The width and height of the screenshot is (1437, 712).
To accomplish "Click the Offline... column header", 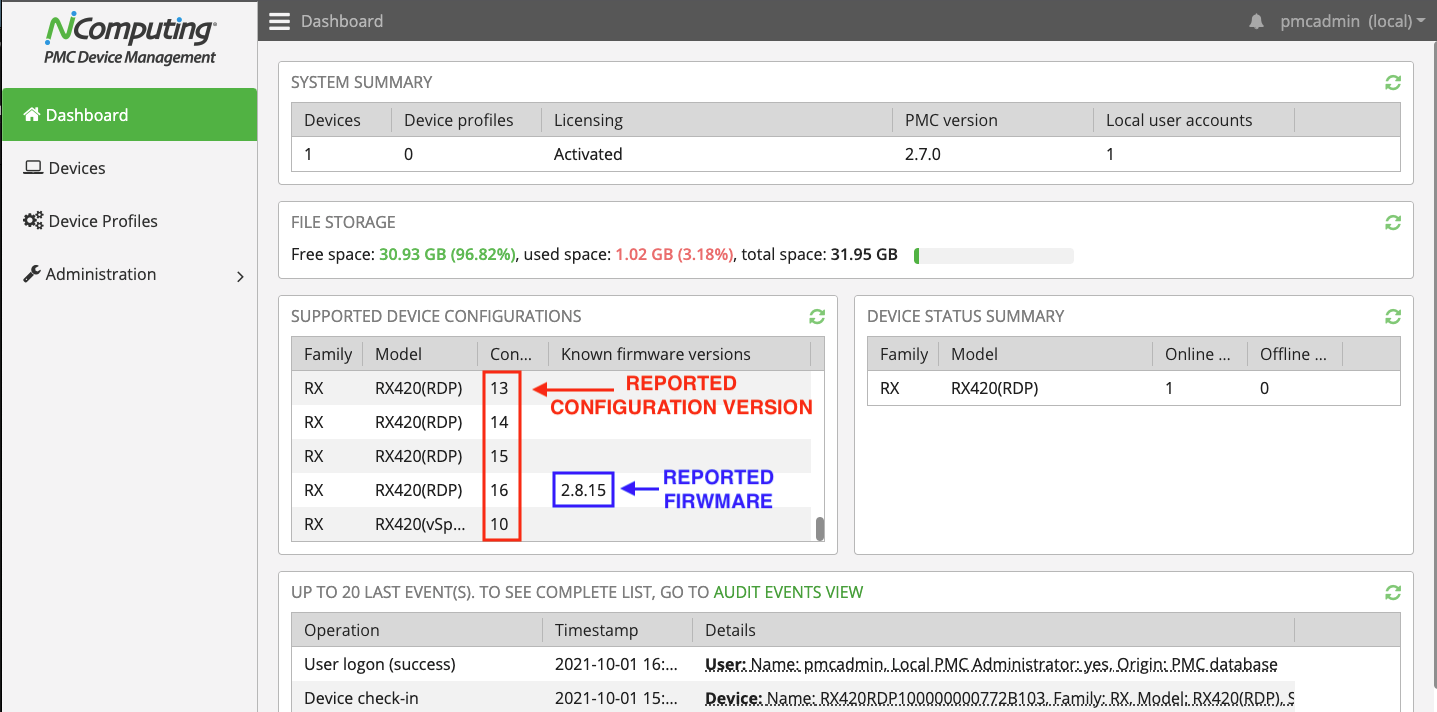I will 1295,354.
